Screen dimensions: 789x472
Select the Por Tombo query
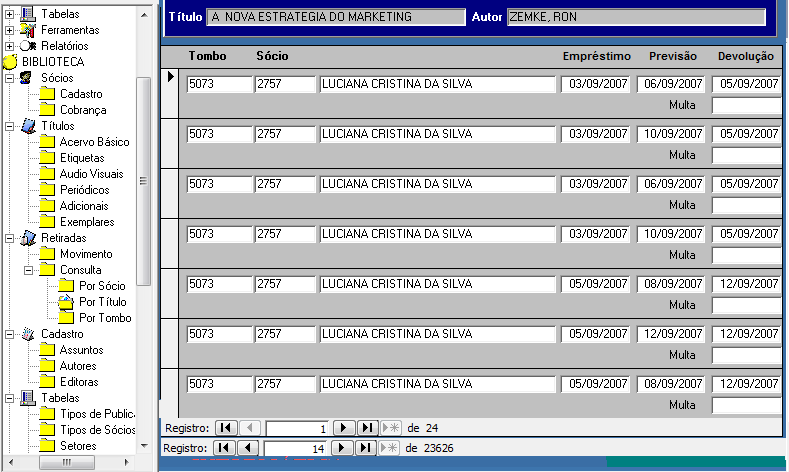[95, 318]
